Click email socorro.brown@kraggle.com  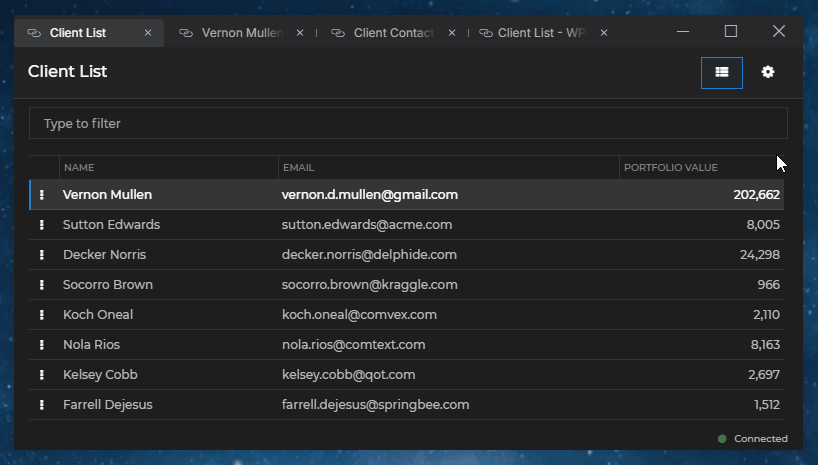370,285
